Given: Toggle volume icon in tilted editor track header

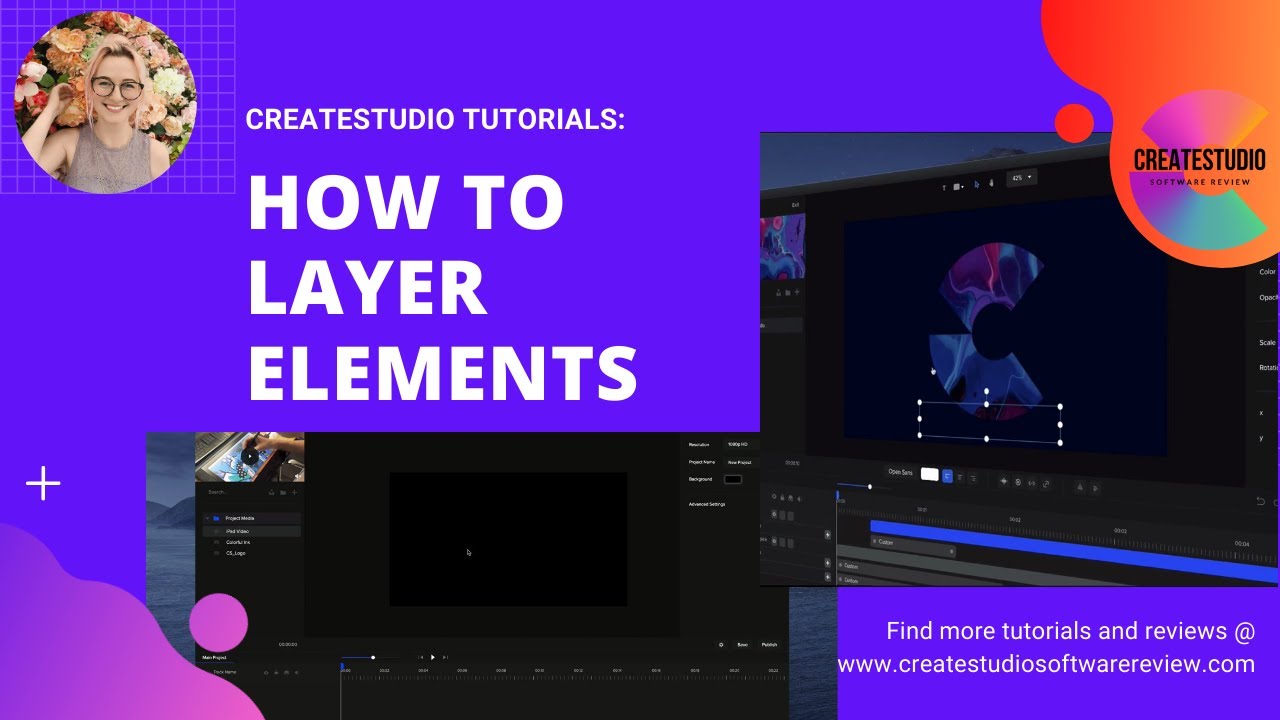Looking at the screenshot, I should 799,499.
